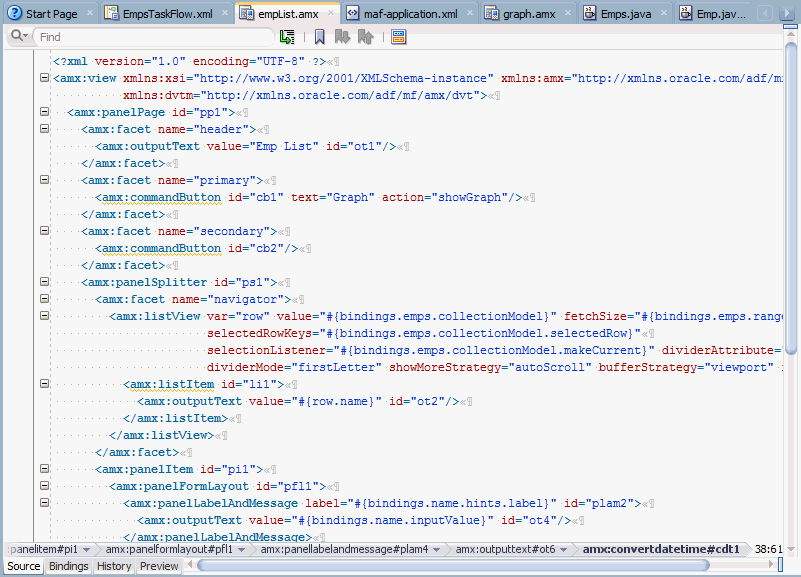The height and width of the screenshot is (577, 801).
Task: Collapse the amx:panelItem pi1 fold
Action: 44,469
